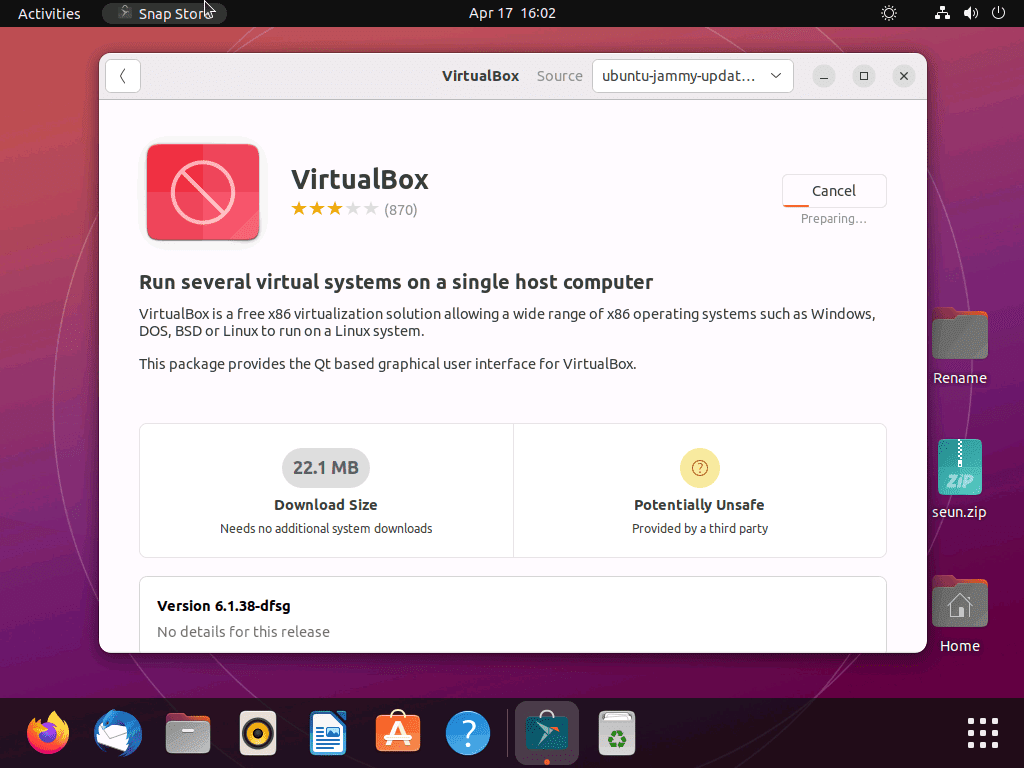Select the seun.zip archive on desktop
This screenshot has height=768, width=1024.
[x=959, y=479]
